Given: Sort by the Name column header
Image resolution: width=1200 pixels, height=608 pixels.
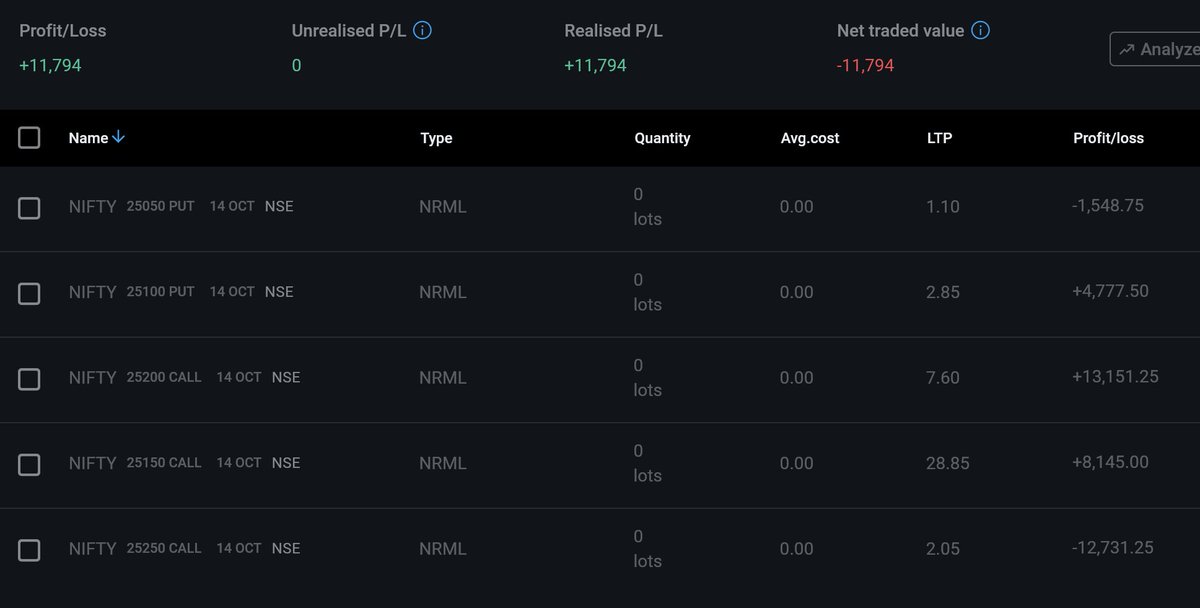Looking at the screenshot, I should tap(88, 138).
